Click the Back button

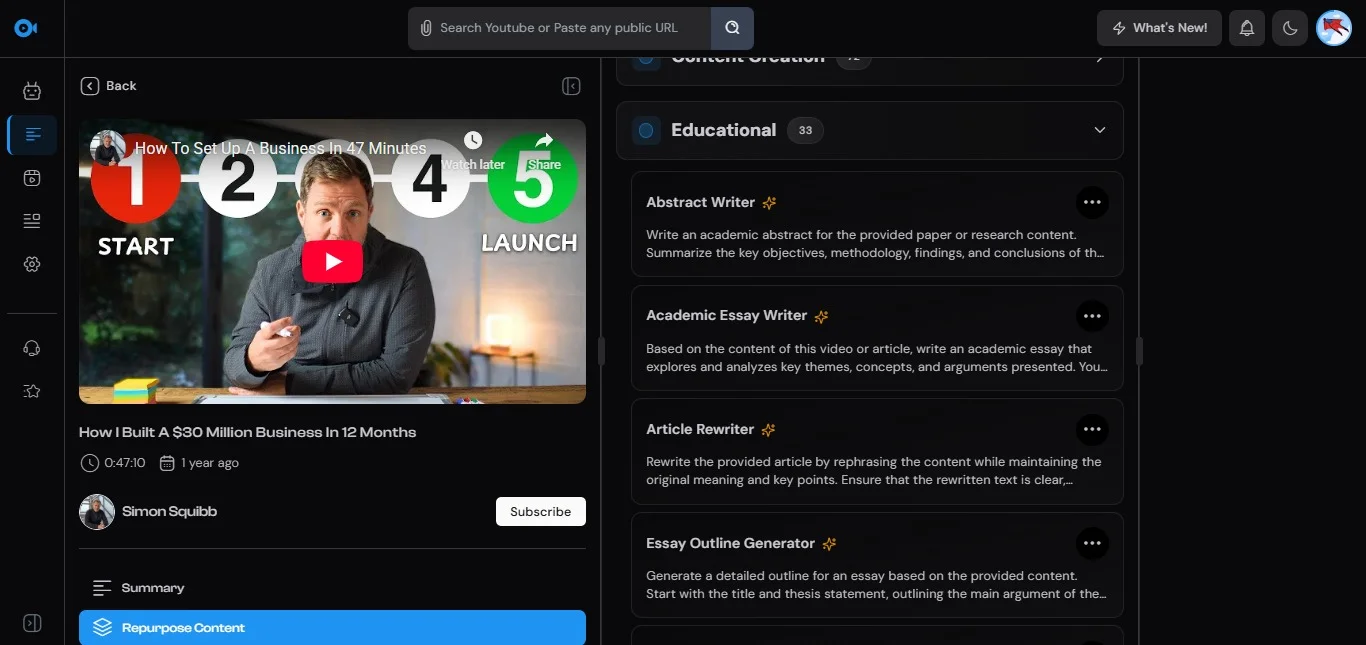coord(109,86)
